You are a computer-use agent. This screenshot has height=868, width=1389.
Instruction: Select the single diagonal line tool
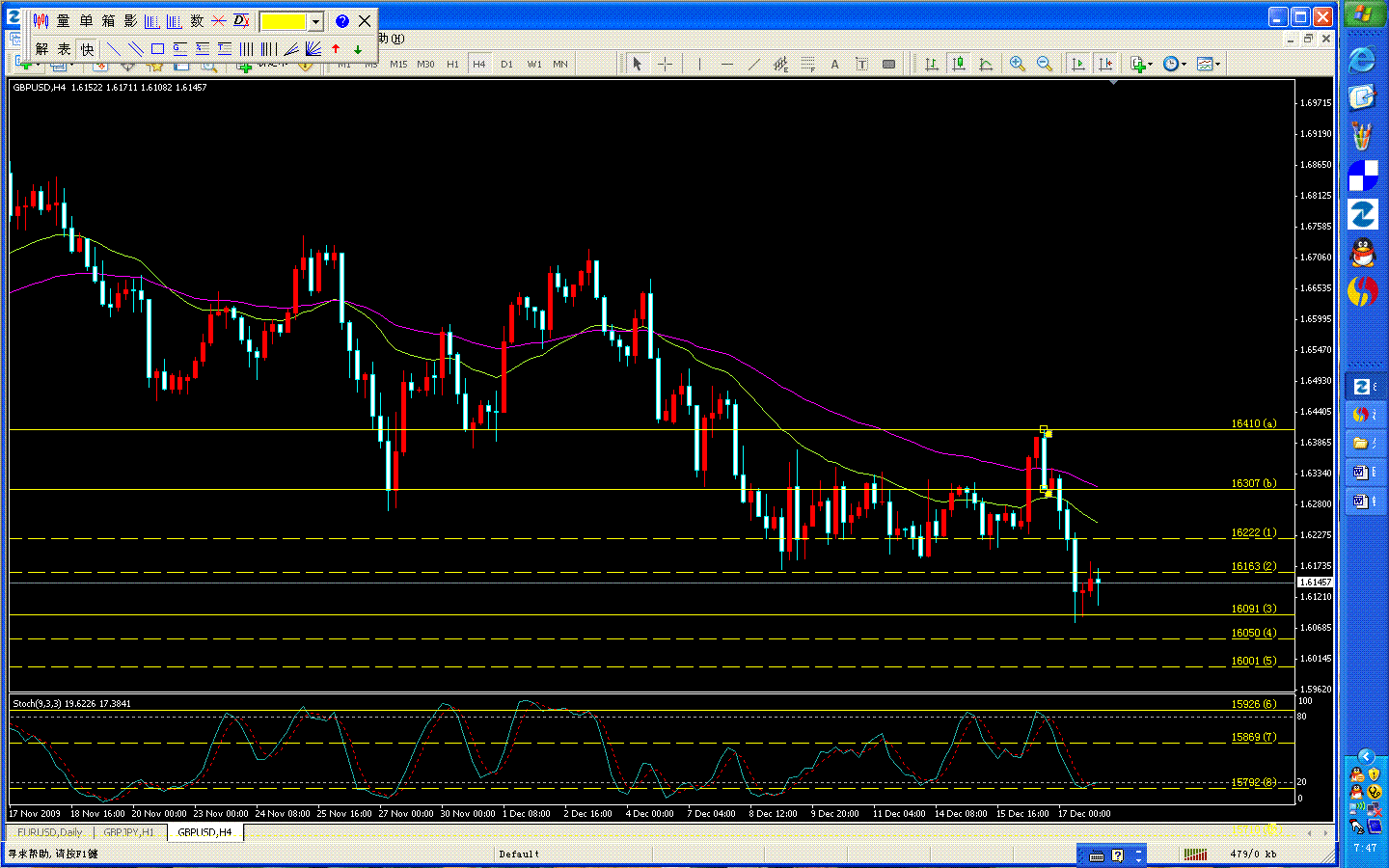[114, 49]
